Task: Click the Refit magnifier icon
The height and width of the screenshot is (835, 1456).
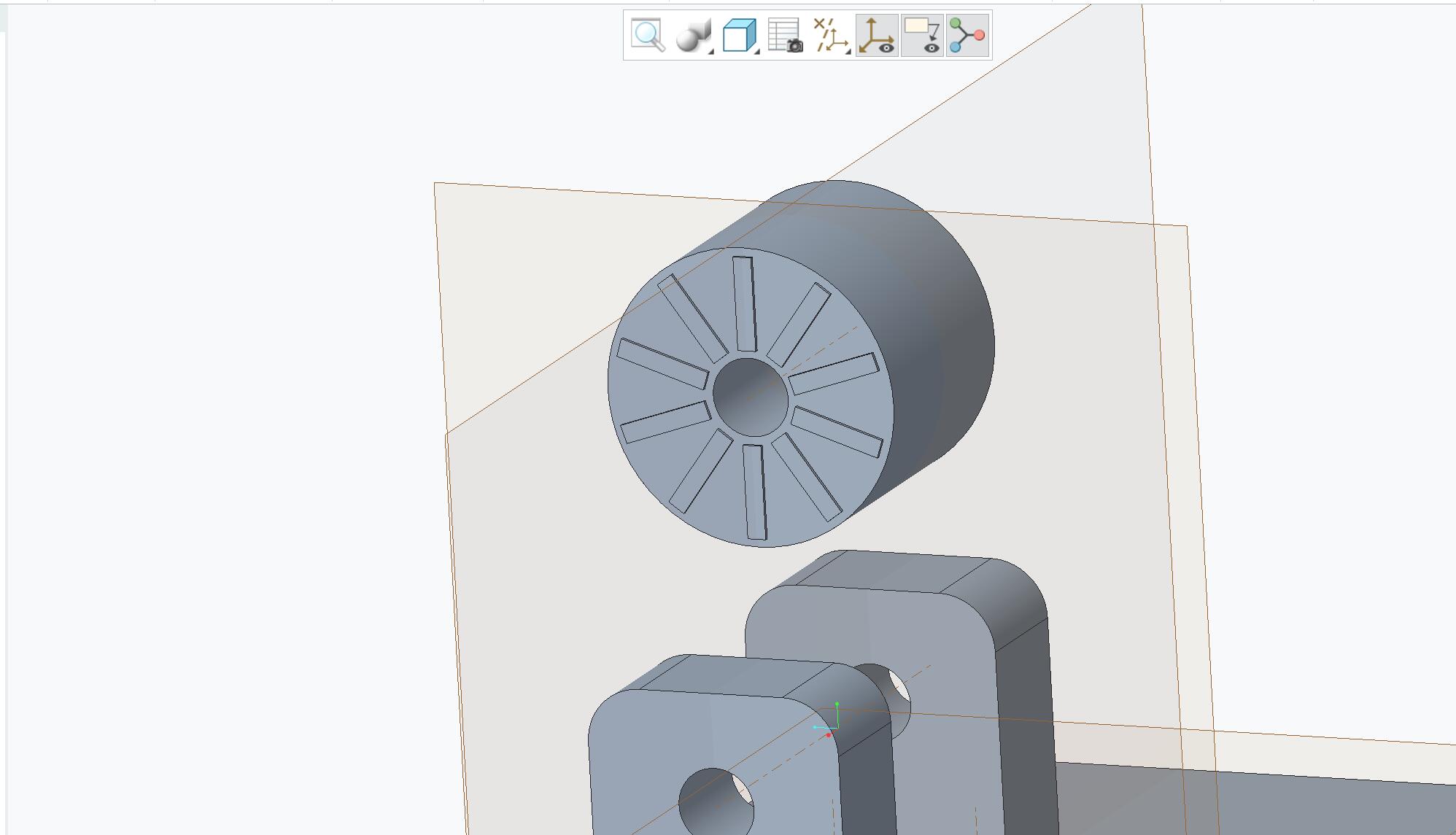Action: point(648,36)
